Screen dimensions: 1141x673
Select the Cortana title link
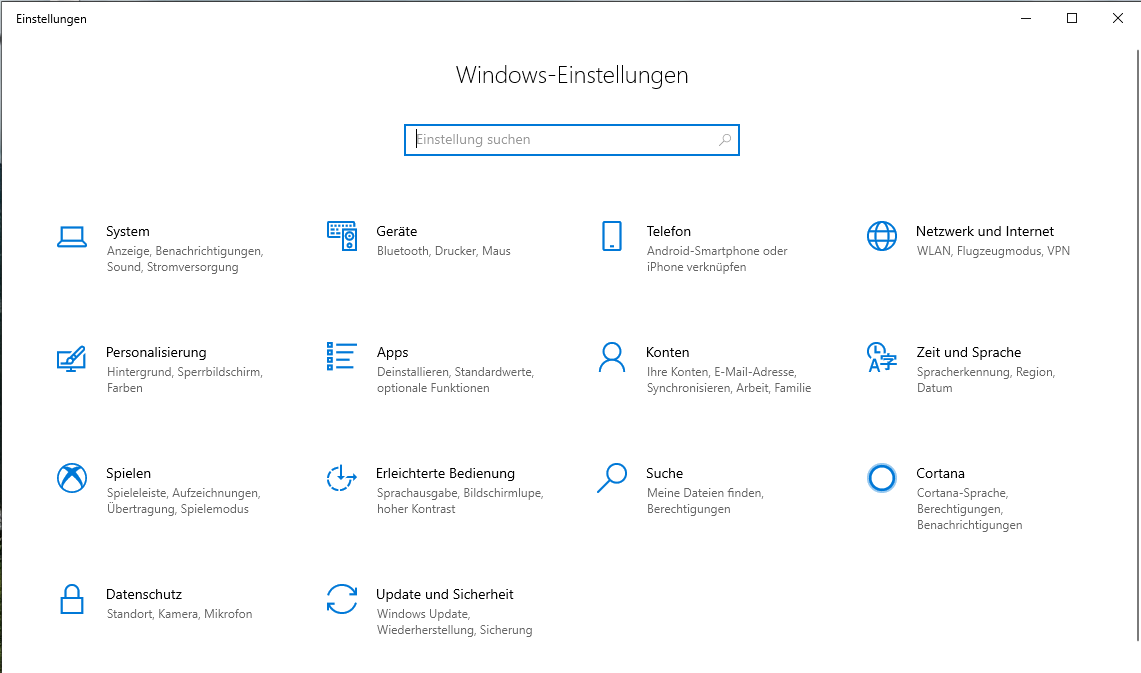pos(940,473)
